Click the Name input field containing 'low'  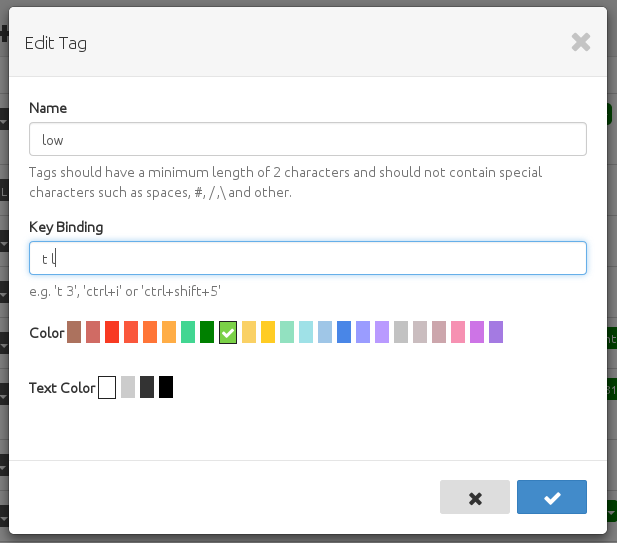[x=308, y=140]
